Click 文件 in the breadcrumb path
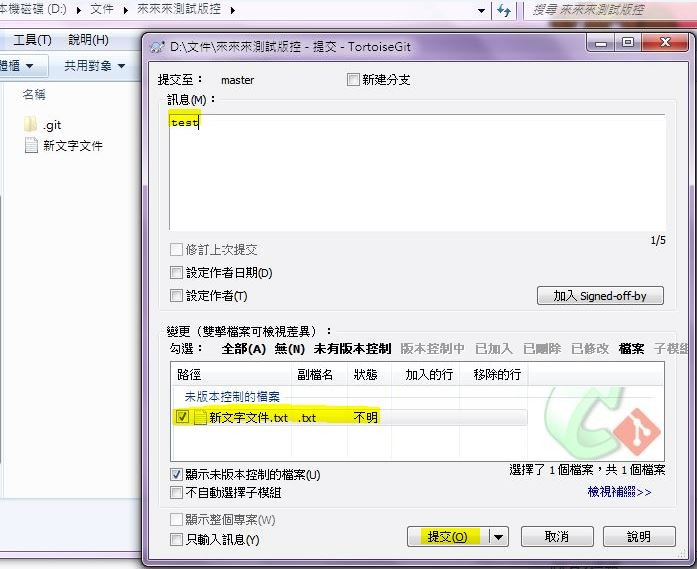The image size is (697, 569). click(x=102, y=9)
